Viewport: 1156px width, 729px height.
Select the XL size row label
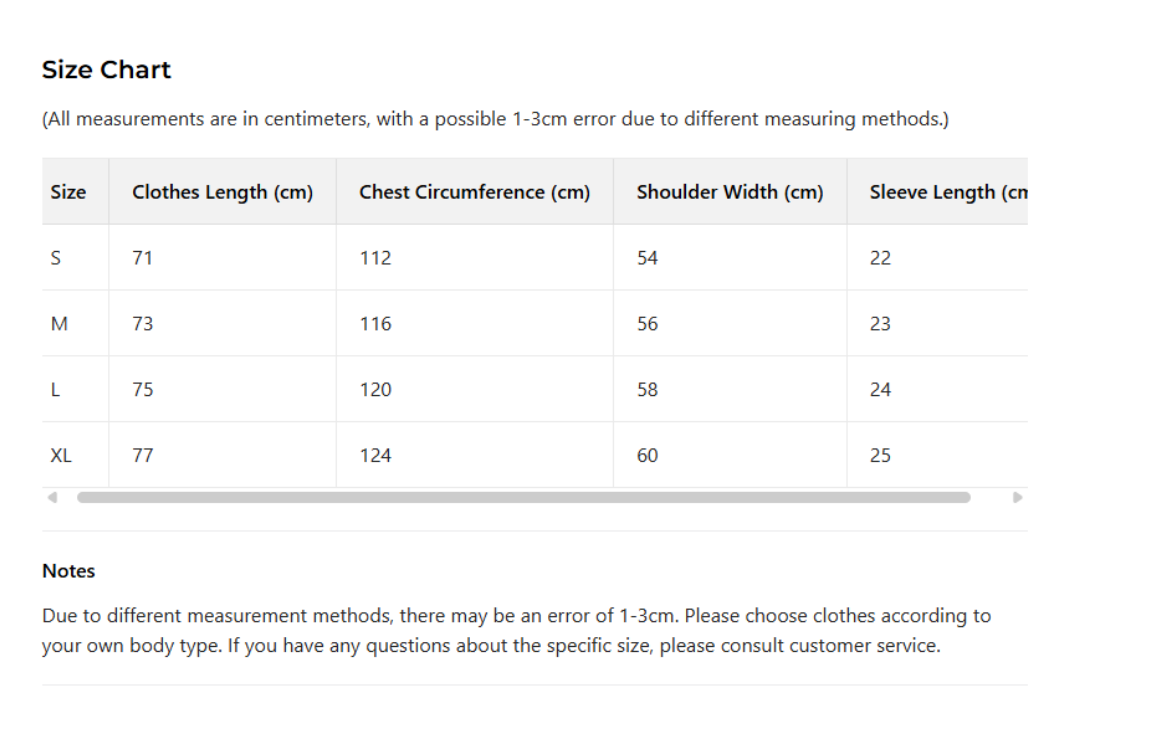[61, 456]
